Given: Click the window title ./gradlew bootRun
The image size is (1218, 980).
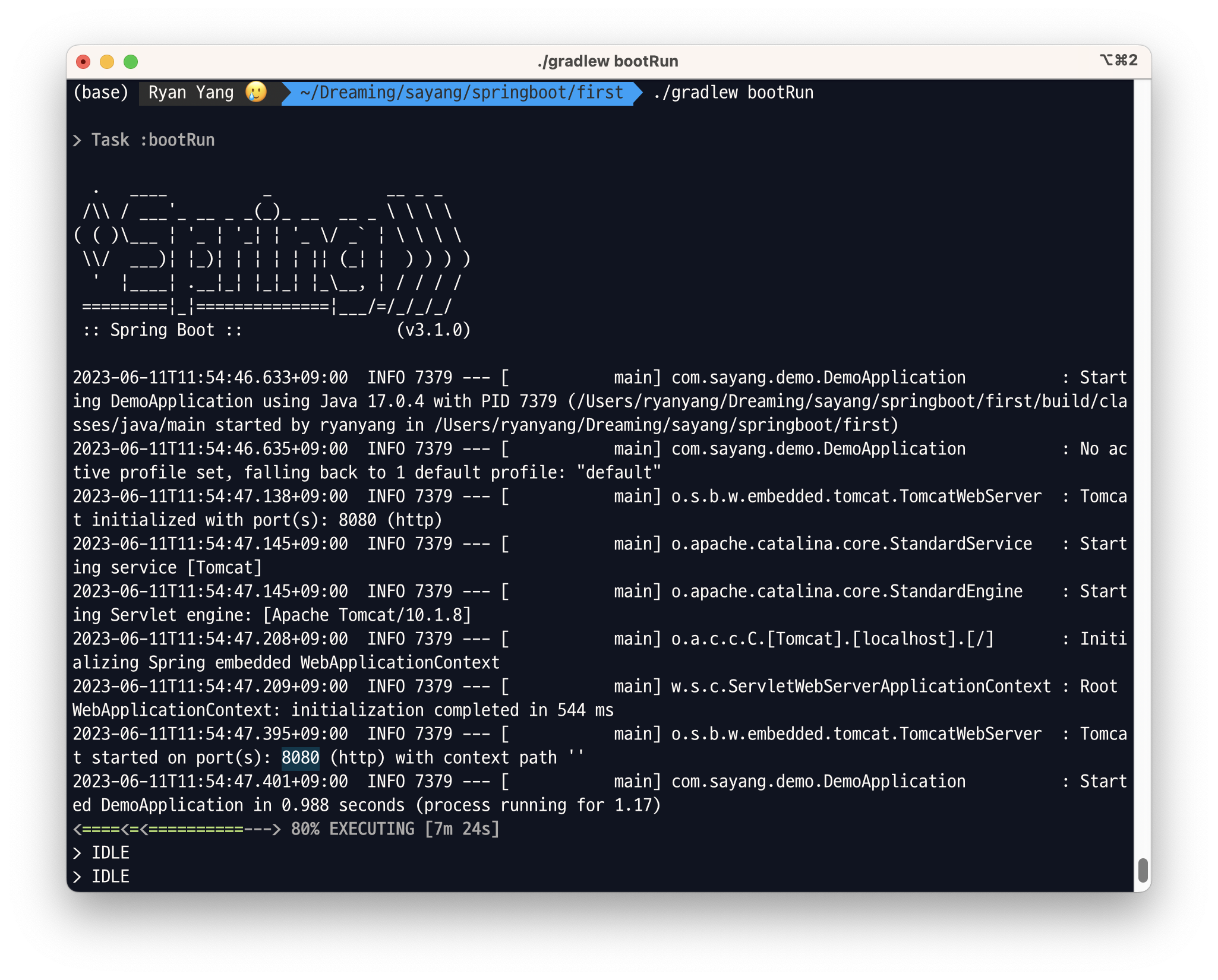Looking at the screenshot, I should (x=607, y=62).
